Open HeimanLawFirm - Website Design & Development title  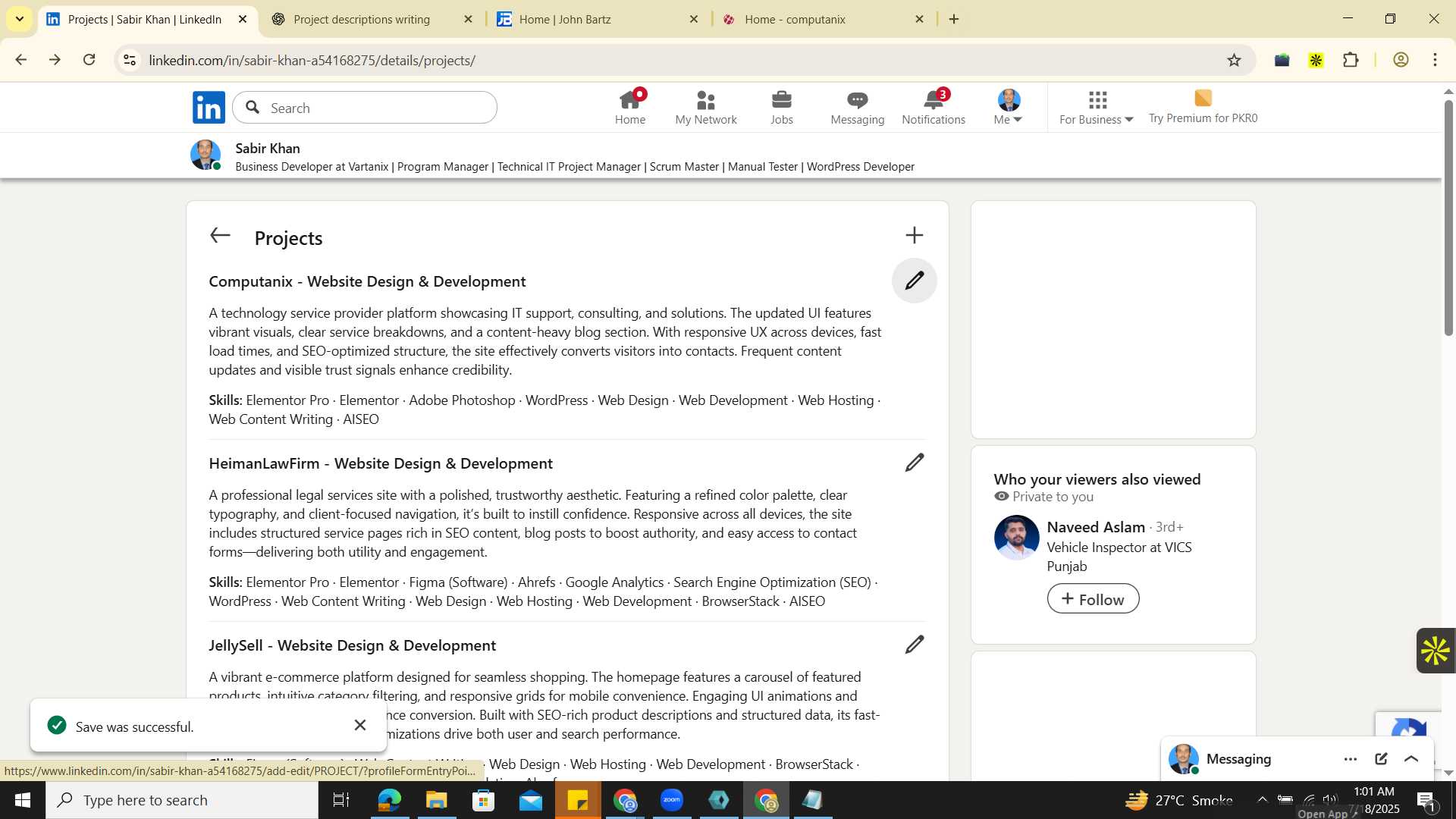click(381, 463)
